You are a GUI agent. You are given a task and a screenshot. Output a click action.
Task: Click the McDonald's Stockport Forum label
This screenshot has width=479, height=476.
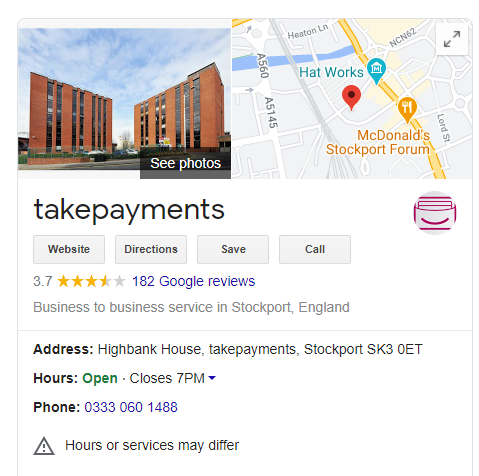click(378, 142)
